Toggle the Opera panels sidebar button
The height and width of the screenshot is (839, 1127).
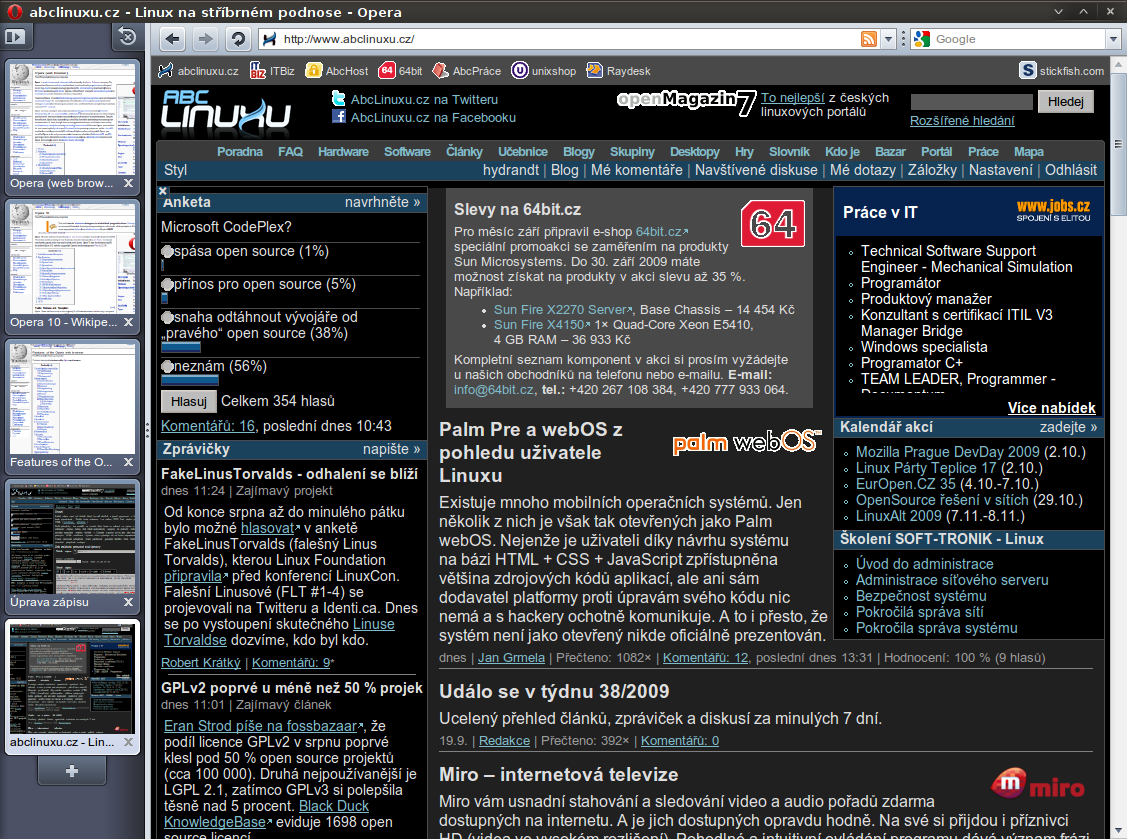click(15, 37)
